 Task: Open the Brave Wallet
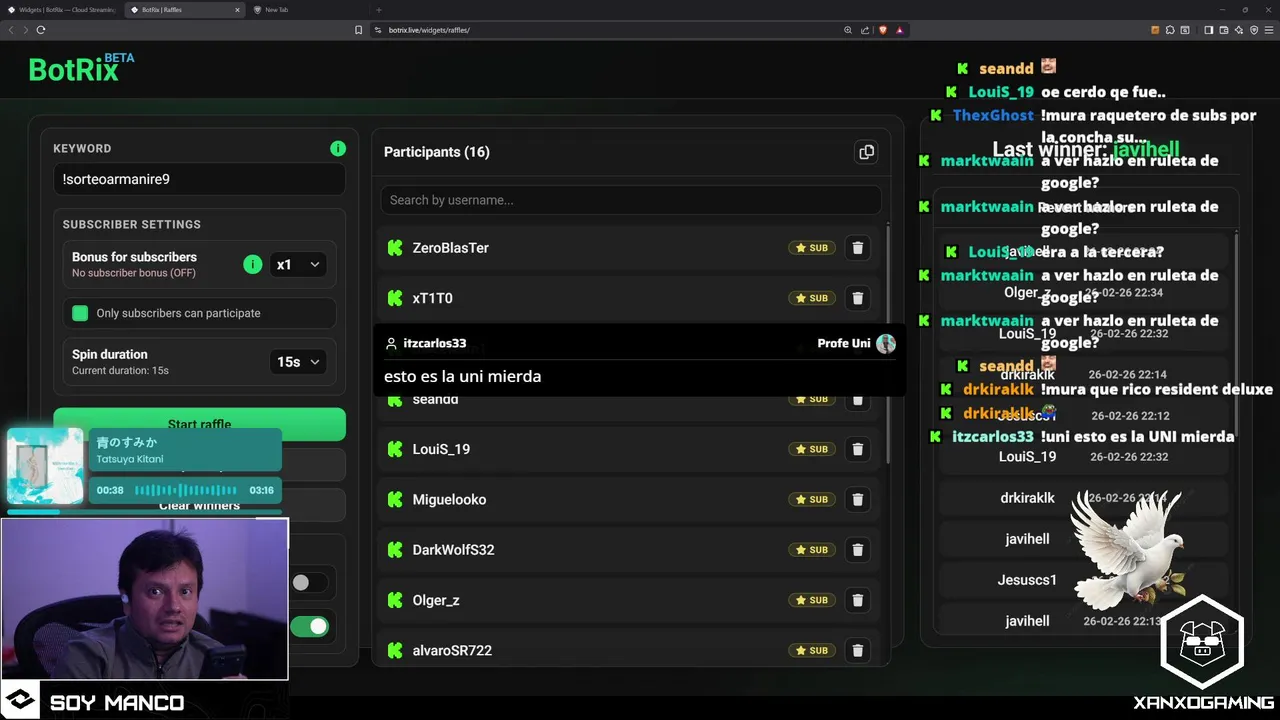1224,30
